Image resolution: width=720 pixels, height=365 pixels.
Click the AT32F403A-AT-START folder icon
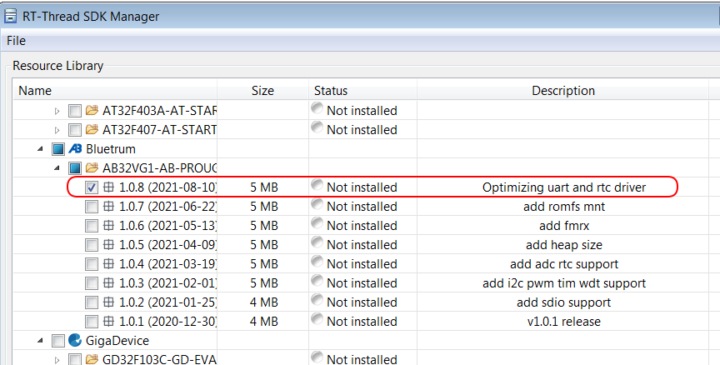(x=92, y=111)
